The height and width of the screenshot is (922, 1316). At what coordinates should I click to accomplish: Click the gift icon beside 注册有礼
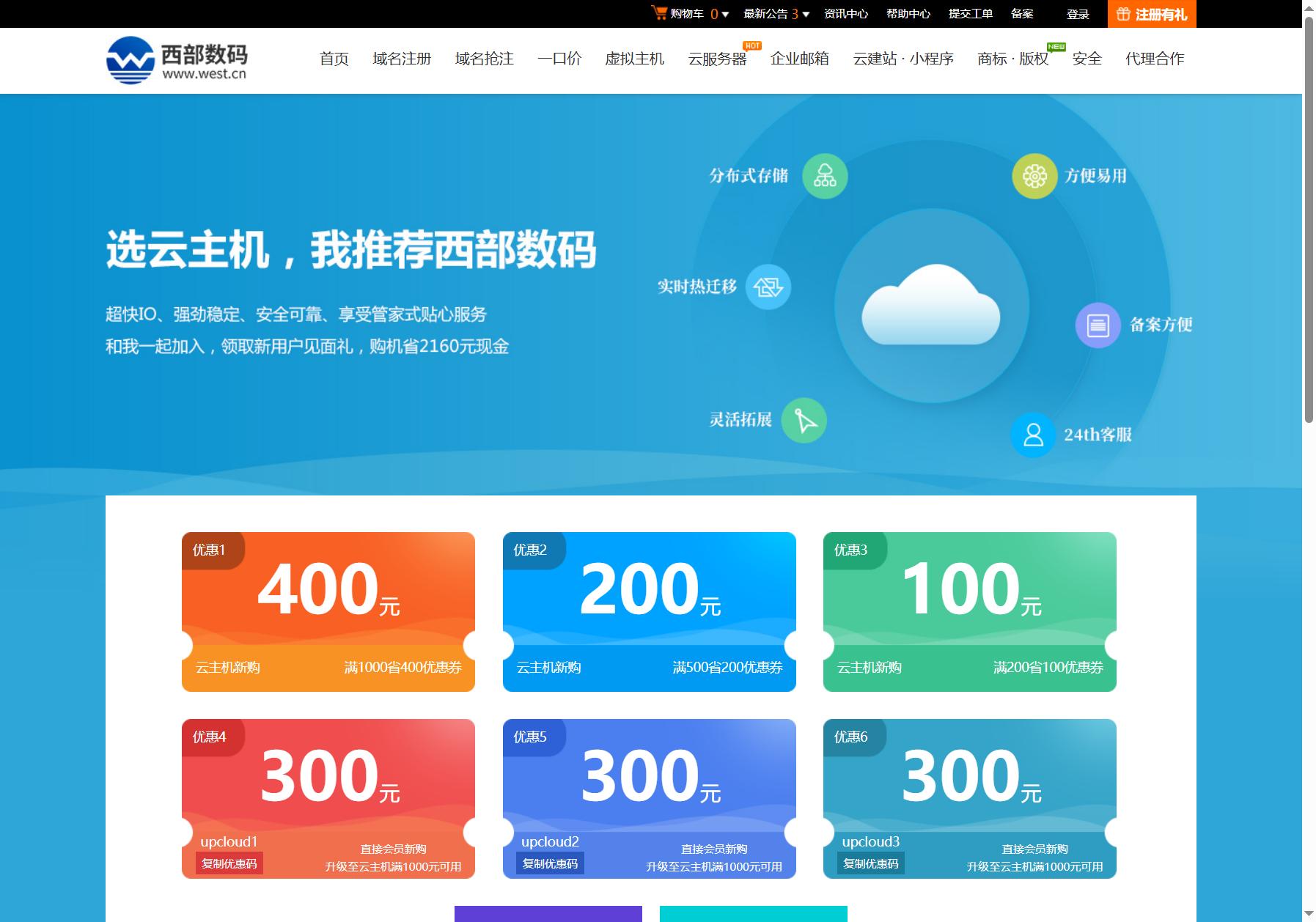(1123, 14)
